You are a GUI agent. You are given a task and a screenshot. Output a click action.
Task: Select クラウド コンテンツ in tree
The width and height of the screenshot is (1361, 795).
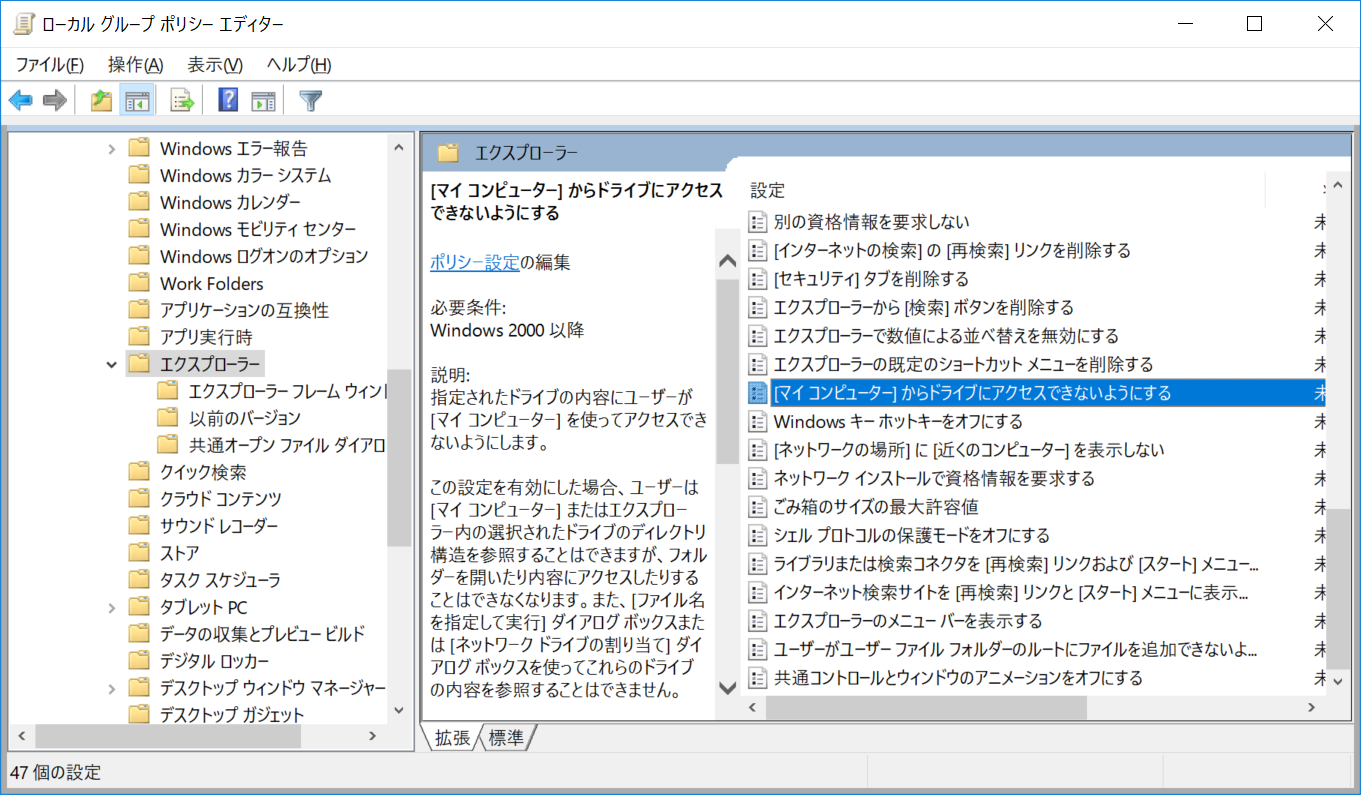[221, 499]
